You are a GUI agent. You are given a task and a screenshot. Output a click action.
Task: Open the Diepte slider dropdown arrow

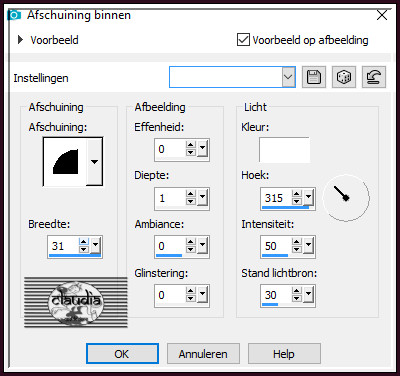point(202,197)
